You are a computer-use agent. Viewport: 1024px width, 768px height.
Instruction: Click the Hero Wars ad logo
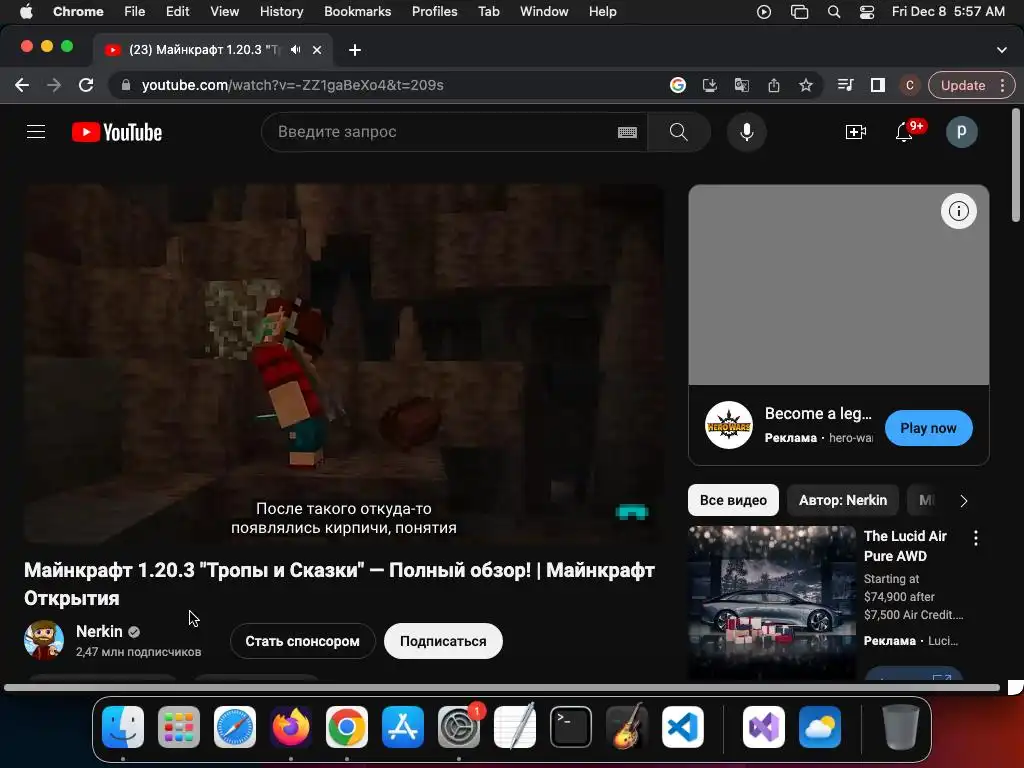pyautogui.click(x=729, y=425)
